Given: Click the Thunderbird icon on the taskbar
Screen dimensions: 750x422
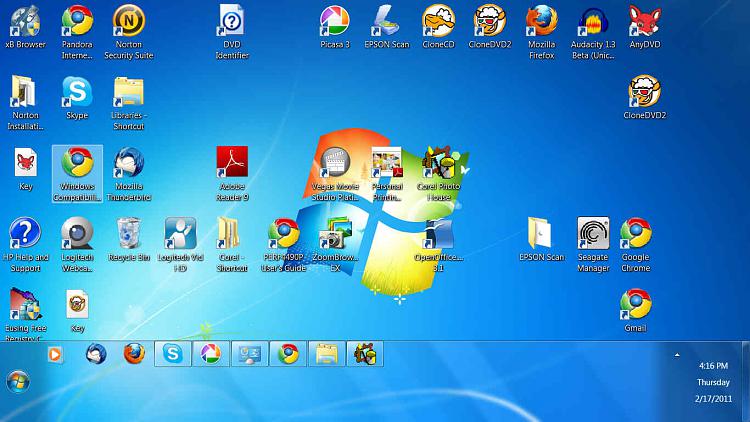Looking at the screenshot, I should pyautogui.click(x=96, y=354).
